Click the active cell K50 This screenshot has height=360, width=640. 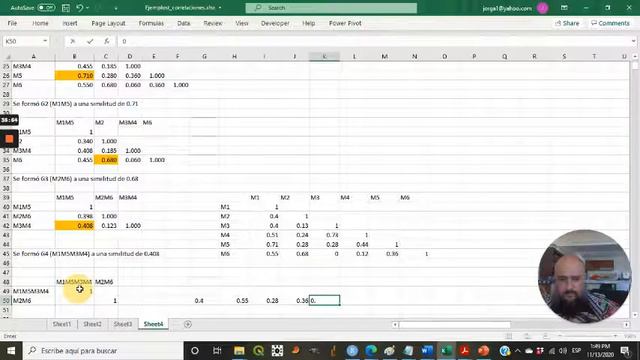[x=324, y=300]
